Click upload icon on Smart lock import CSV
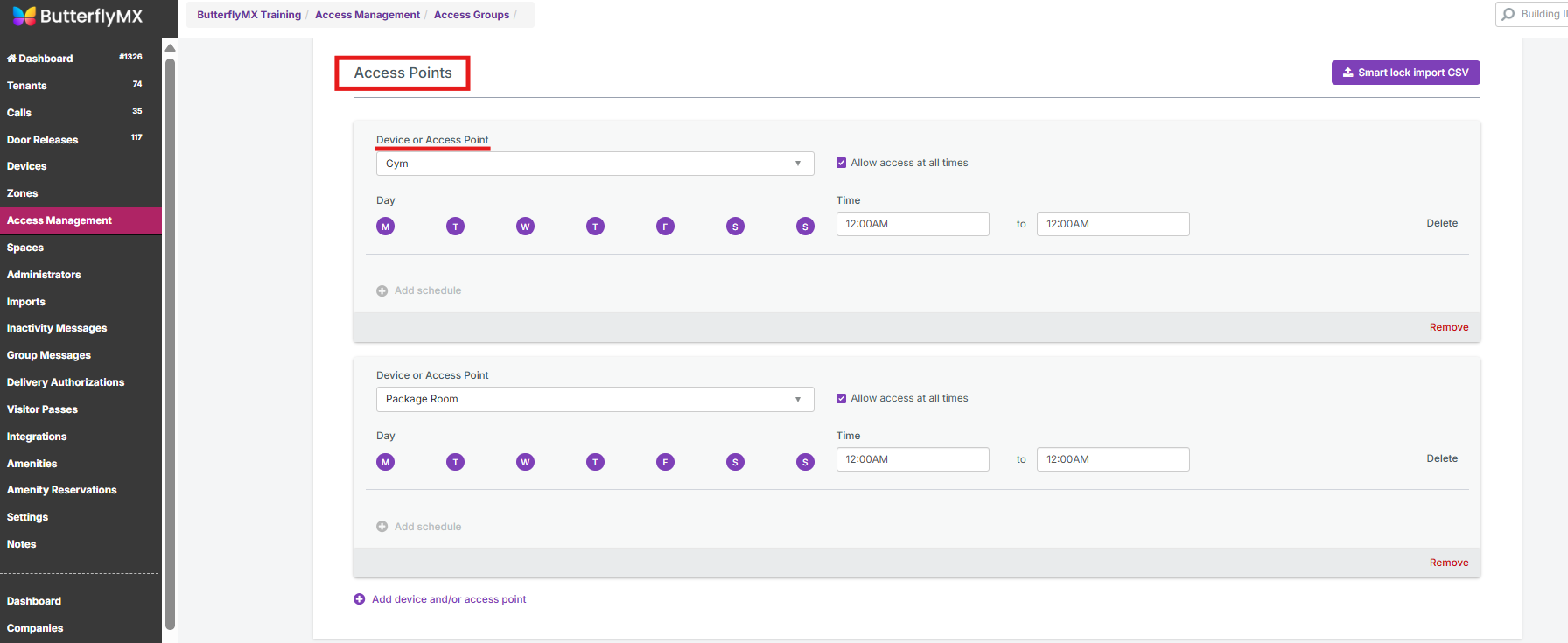The width and height of the screenshot is (1568, 643). coord(1348,73)
